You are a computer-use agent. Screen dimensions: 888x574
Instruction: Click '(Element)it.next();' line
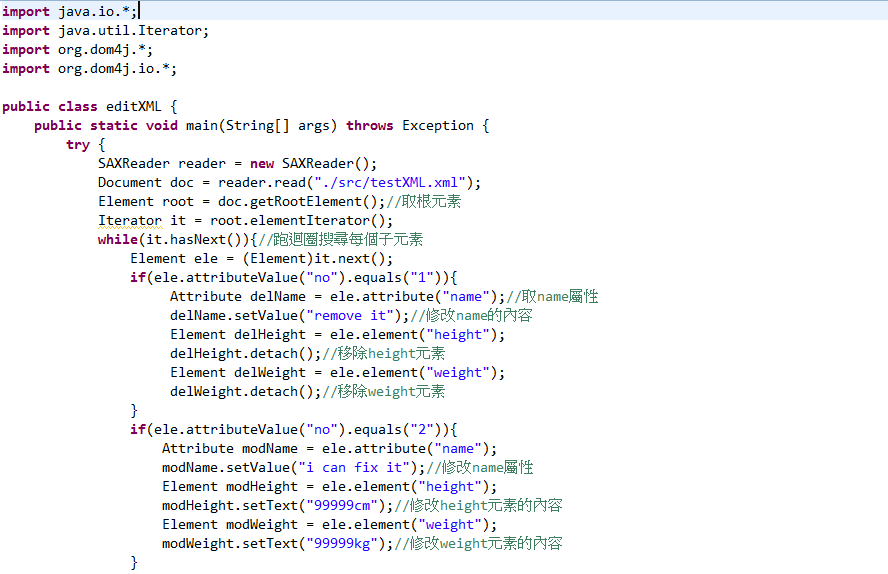point(262,259)
